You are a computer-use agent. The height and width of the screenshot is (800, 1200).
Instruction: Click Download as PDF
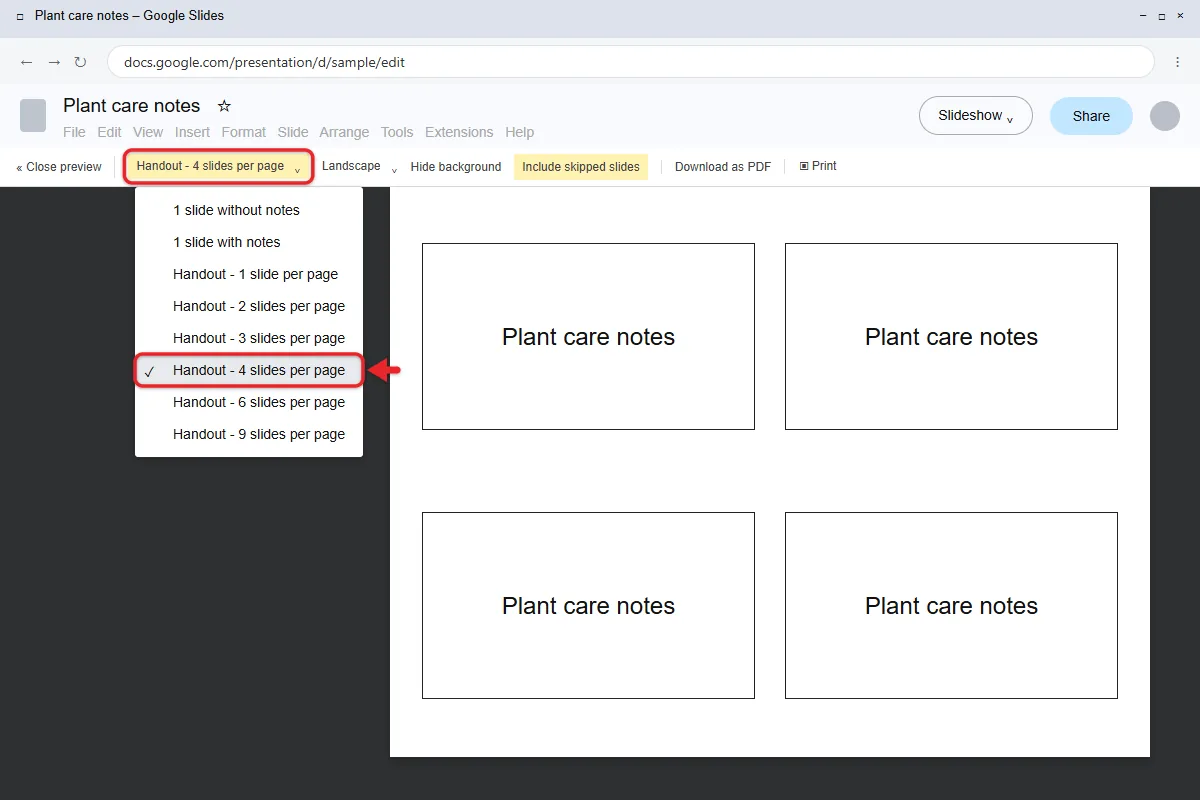(x=723, y=167)
